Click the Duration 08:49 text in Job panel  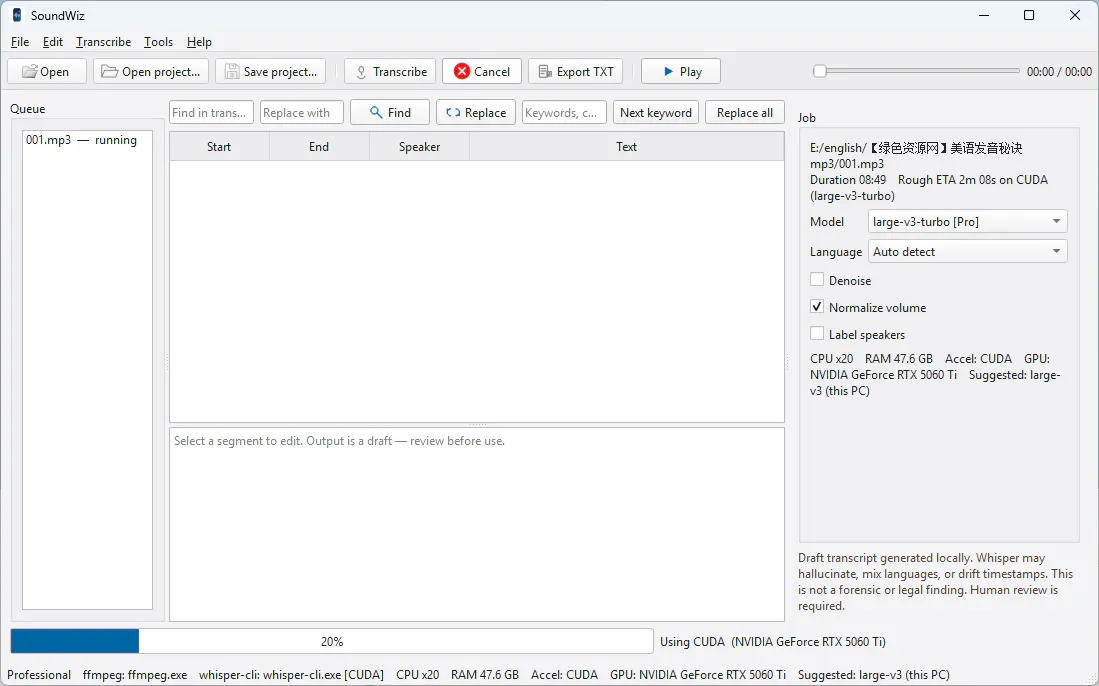(x=848, y=180)
